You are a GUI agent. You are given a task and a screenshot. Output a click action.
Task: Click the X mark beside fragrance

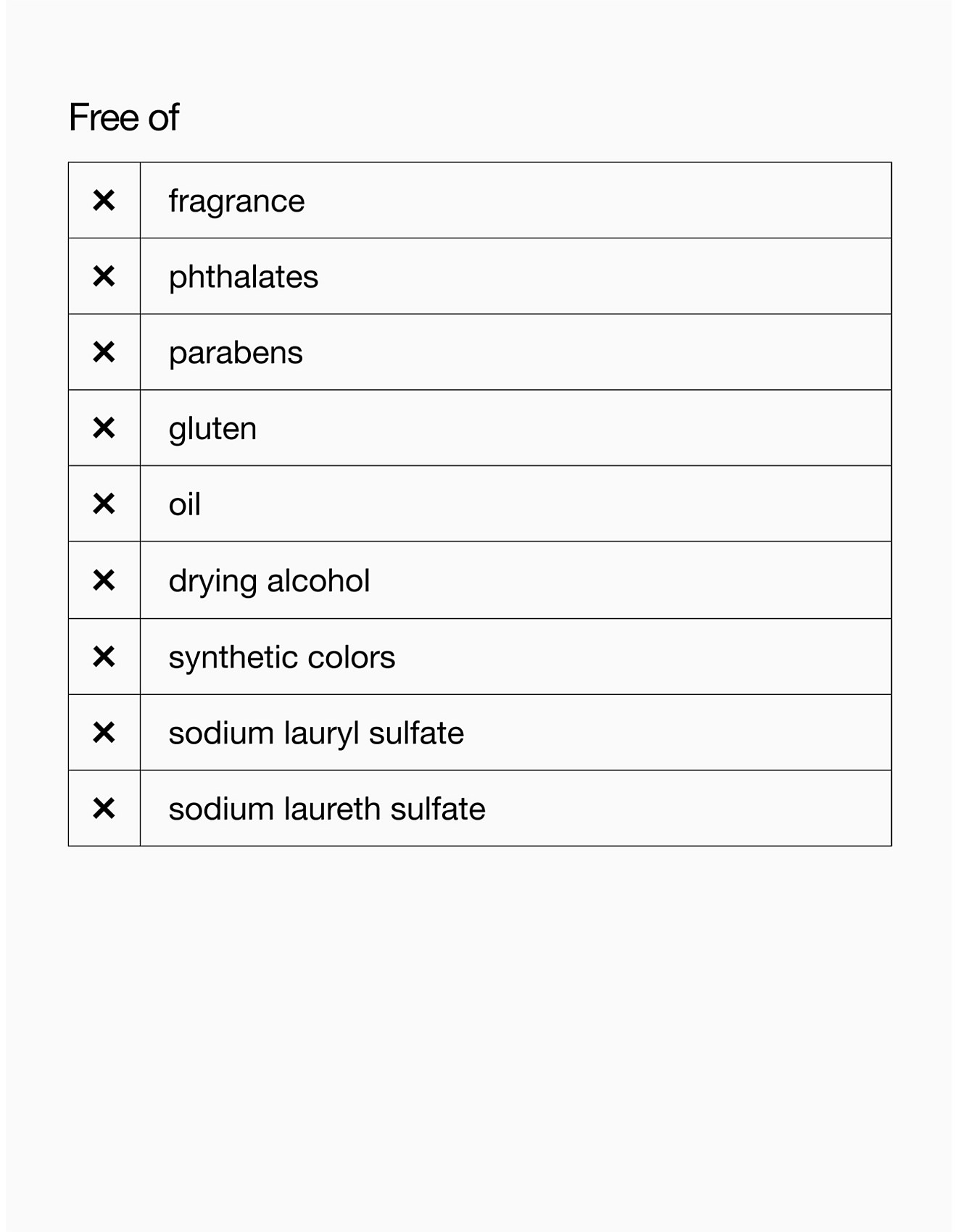(104, 201)
